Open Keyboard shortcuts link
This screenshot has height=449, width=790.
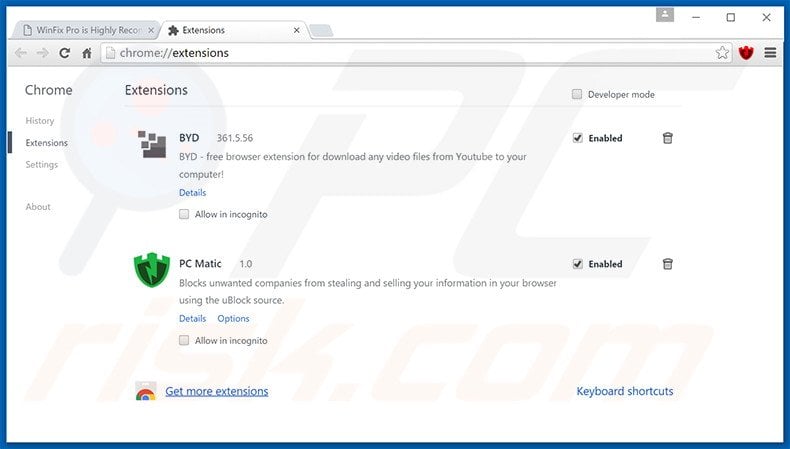625,391
